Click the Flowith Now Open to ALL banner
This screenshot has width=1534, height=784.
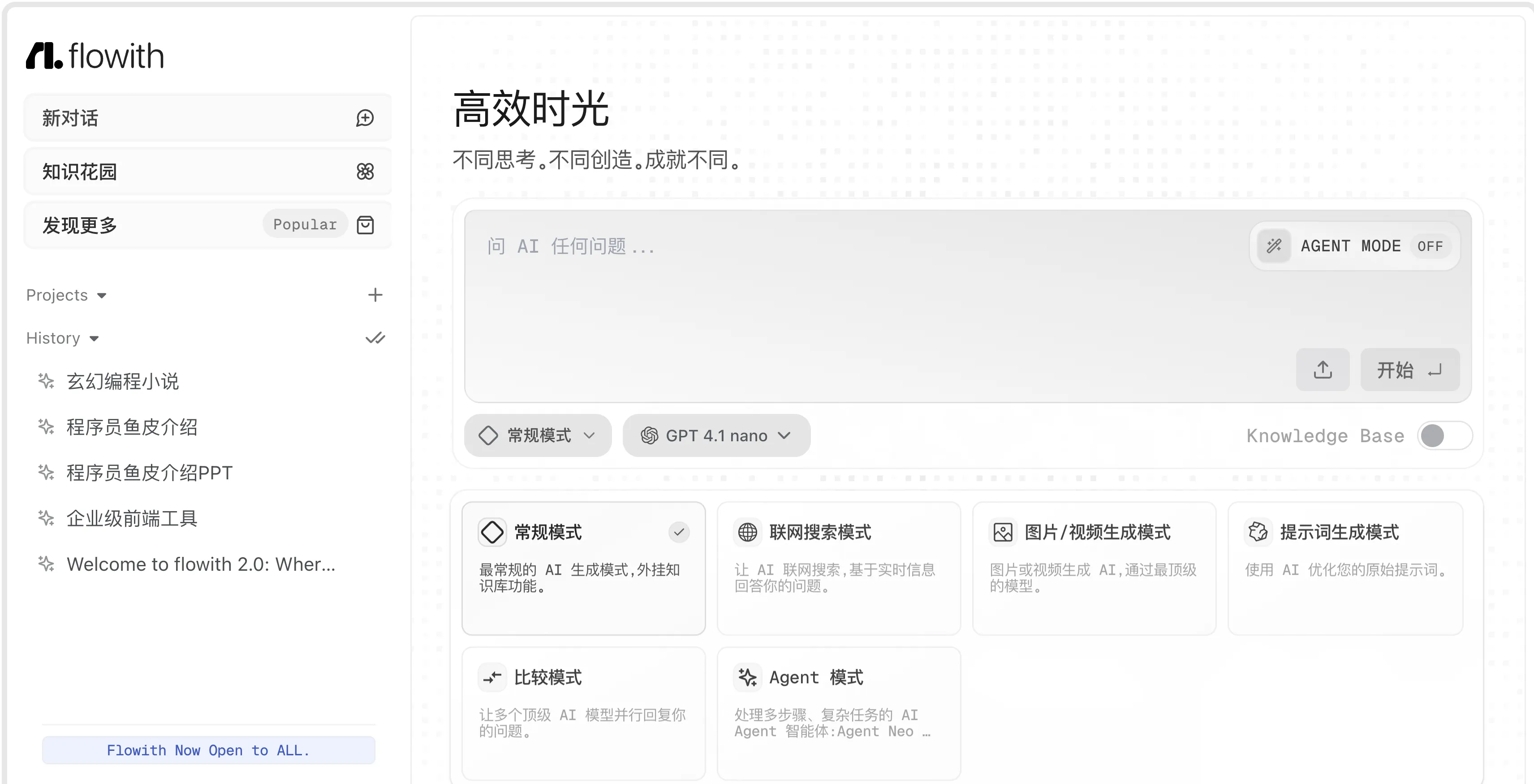click(x=208, y=750)
